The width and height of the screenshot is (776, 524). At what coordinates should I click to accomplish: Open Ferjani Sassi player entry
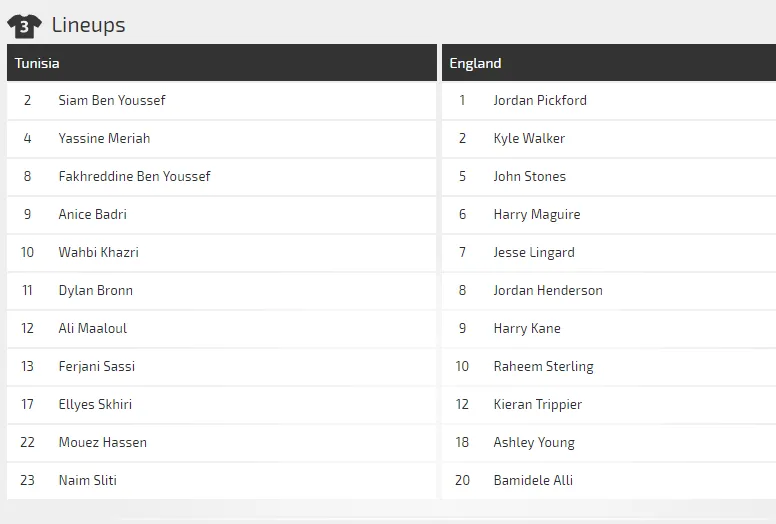coord(97,366)
